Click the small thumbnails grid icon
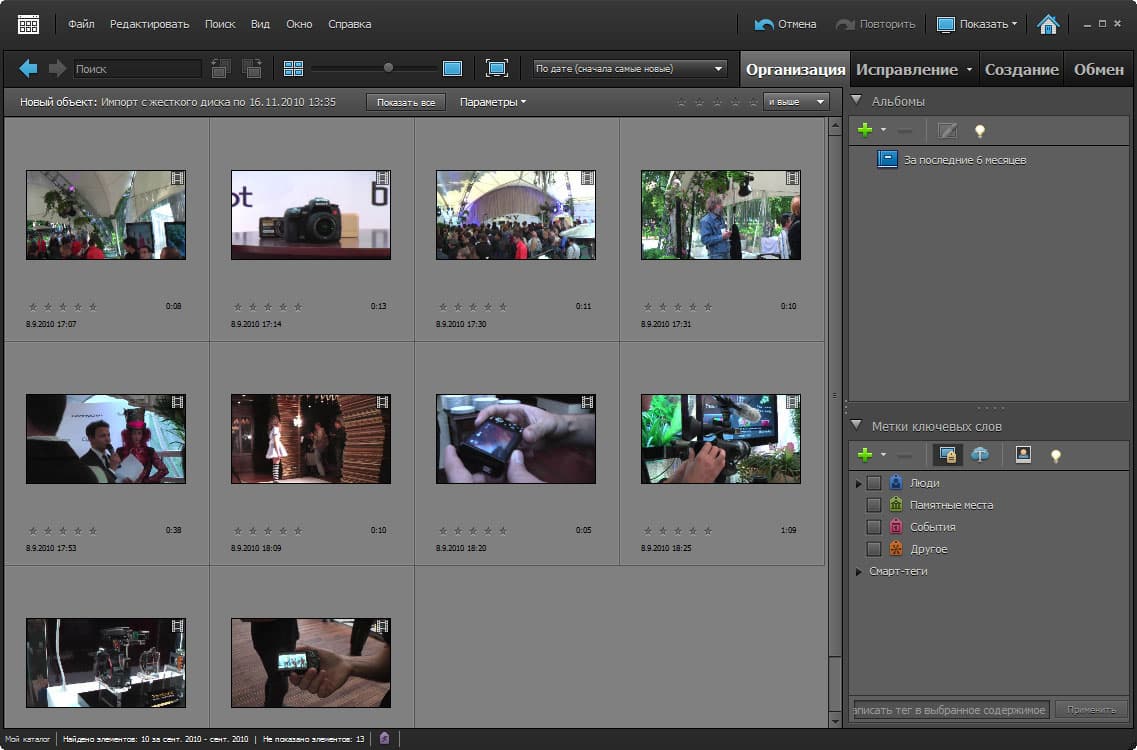Image resolution: width=1137 pixels, height=750 pixels. (x=293, y=68)
